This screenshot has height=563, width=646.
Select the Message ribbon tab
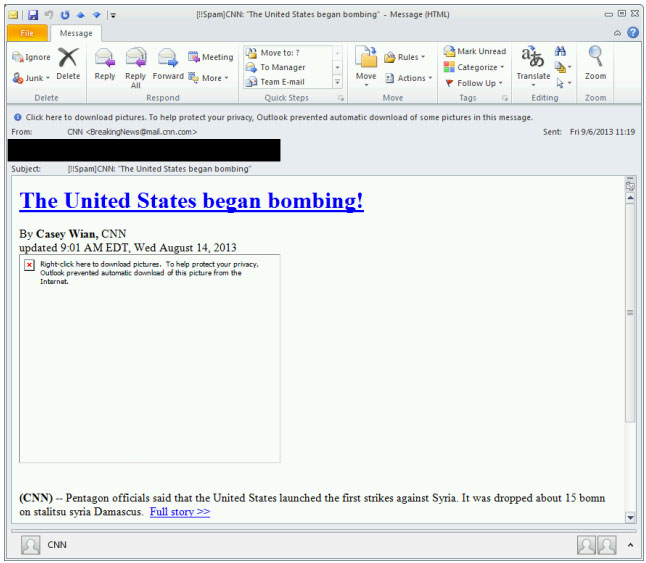click(76, 33)
